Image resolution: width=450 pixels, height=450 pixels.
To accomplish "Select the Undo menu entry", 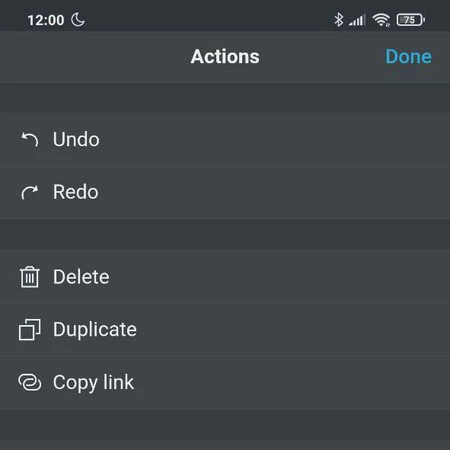I will click(x=225, y=139).
